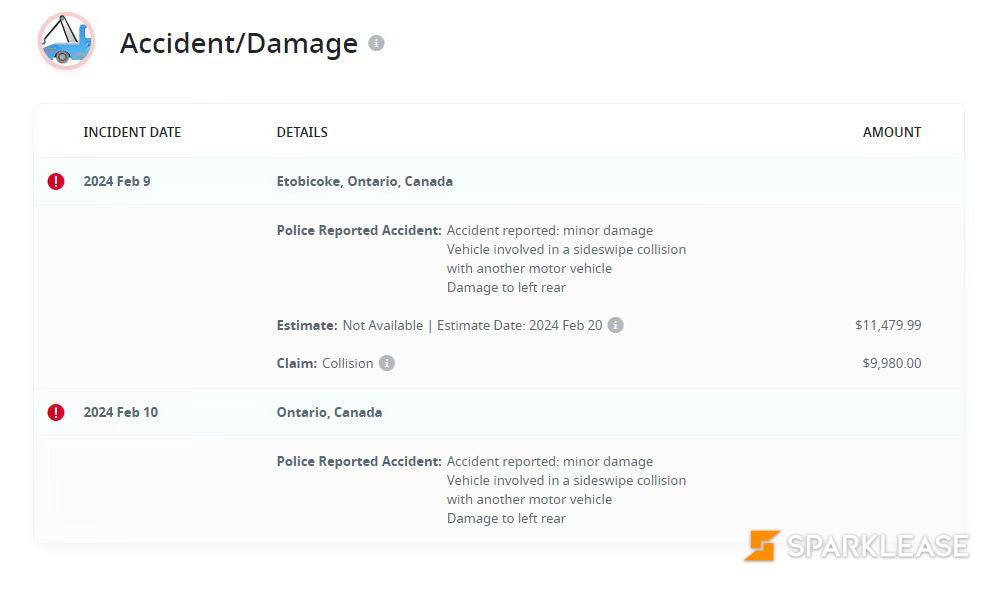This screenshot has width=1003, height=594.
Task: Click first Police Reported Accident label
Action: click(359, 230)
